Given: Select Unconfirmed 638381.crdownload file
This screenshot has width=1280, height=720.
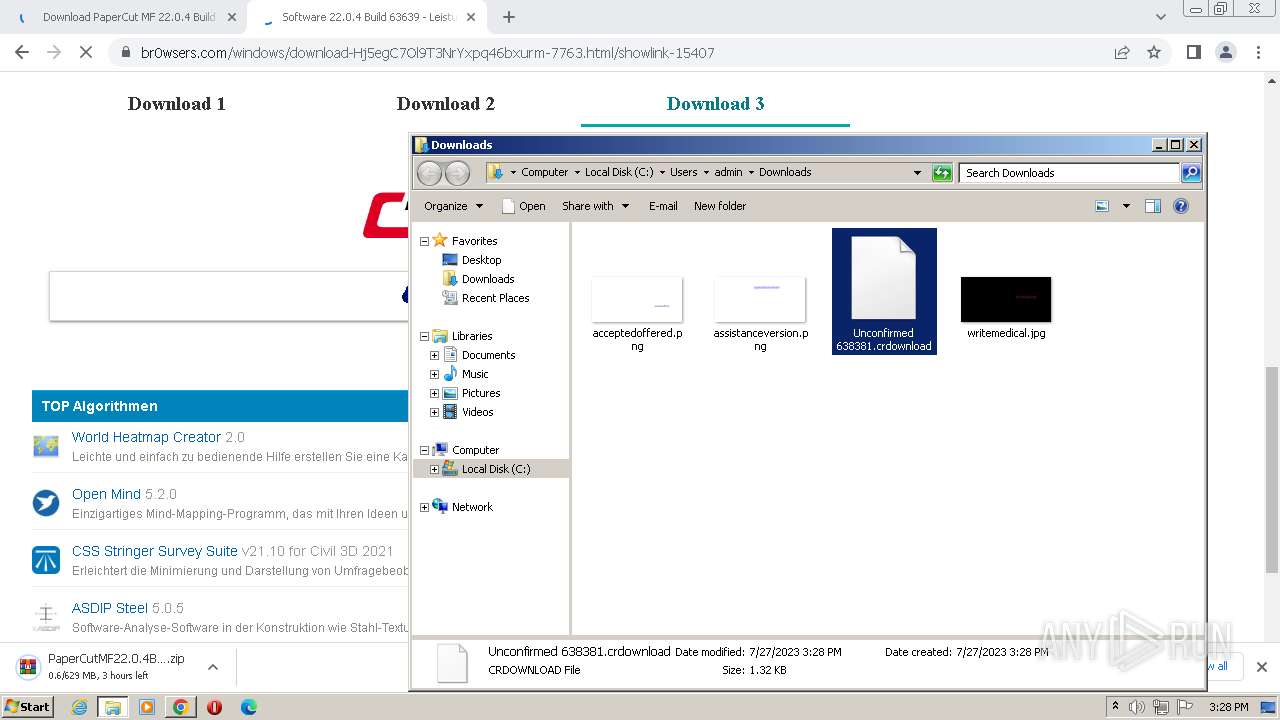Looking at the screenshot, I should [884, 291].
